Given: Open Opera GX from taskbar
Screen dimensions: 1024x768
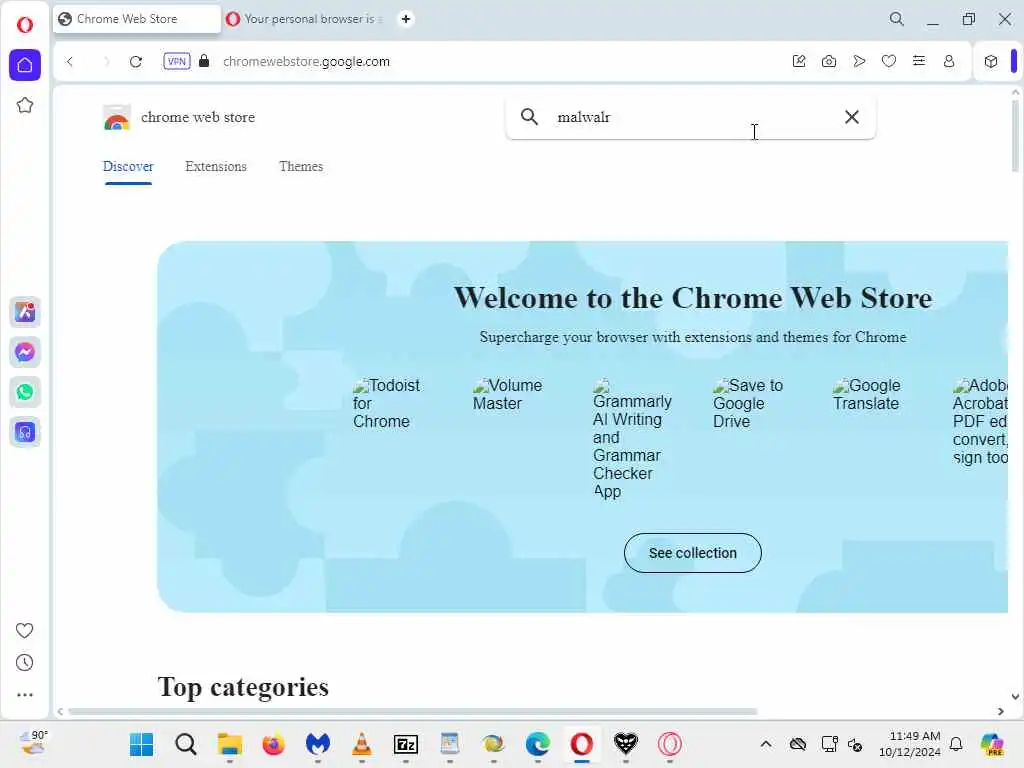Looking at the screenshot, I should [x=669, y=744].
